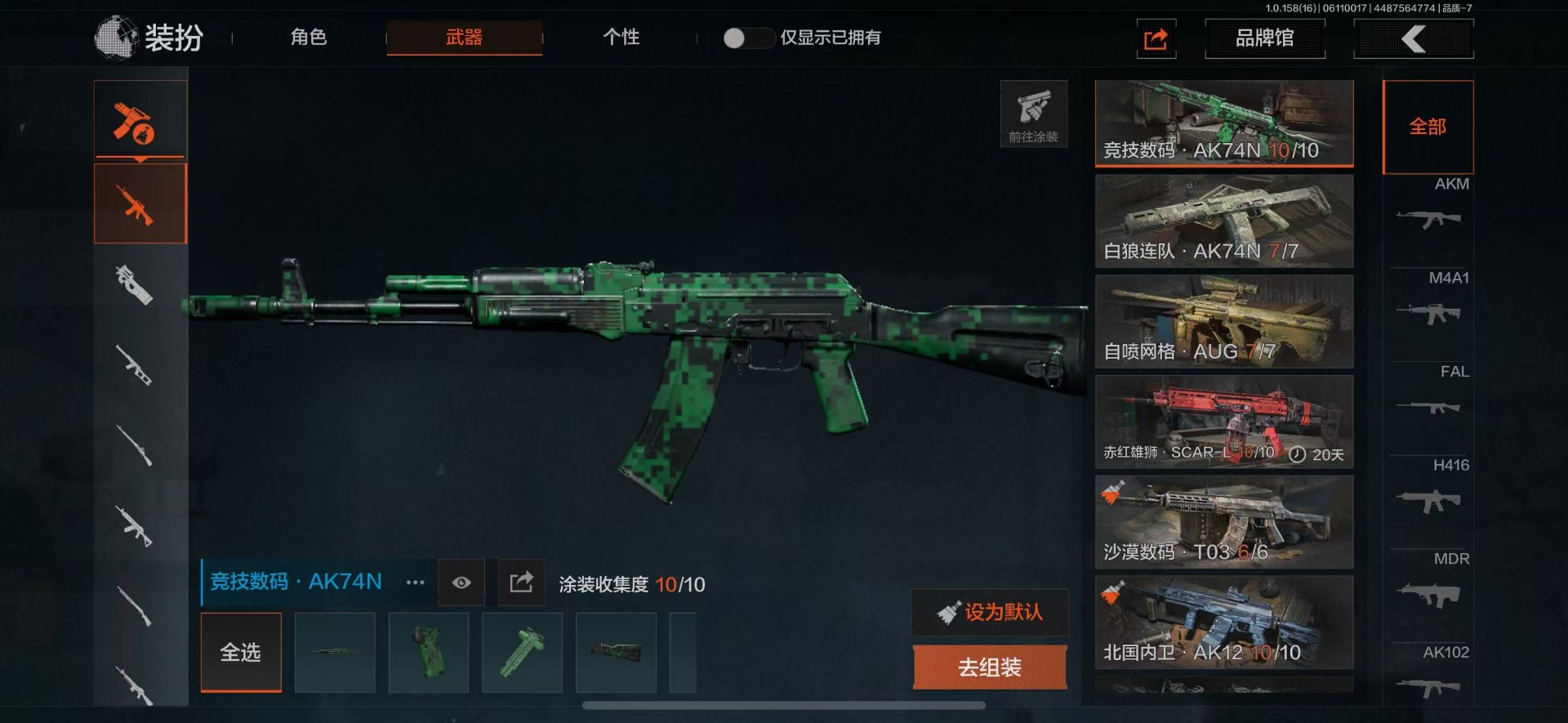Click the horizontal scrollbar below parts

pyautogui.click(x=784, y=705)
